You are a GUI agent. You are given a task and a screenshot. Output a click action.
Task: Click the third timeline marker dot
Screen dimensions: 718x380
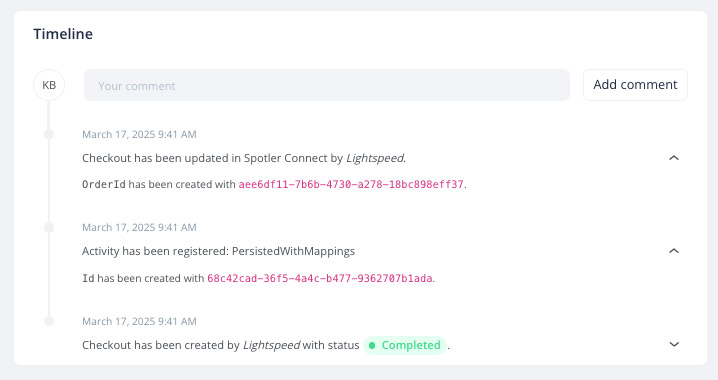click(49, 321)
